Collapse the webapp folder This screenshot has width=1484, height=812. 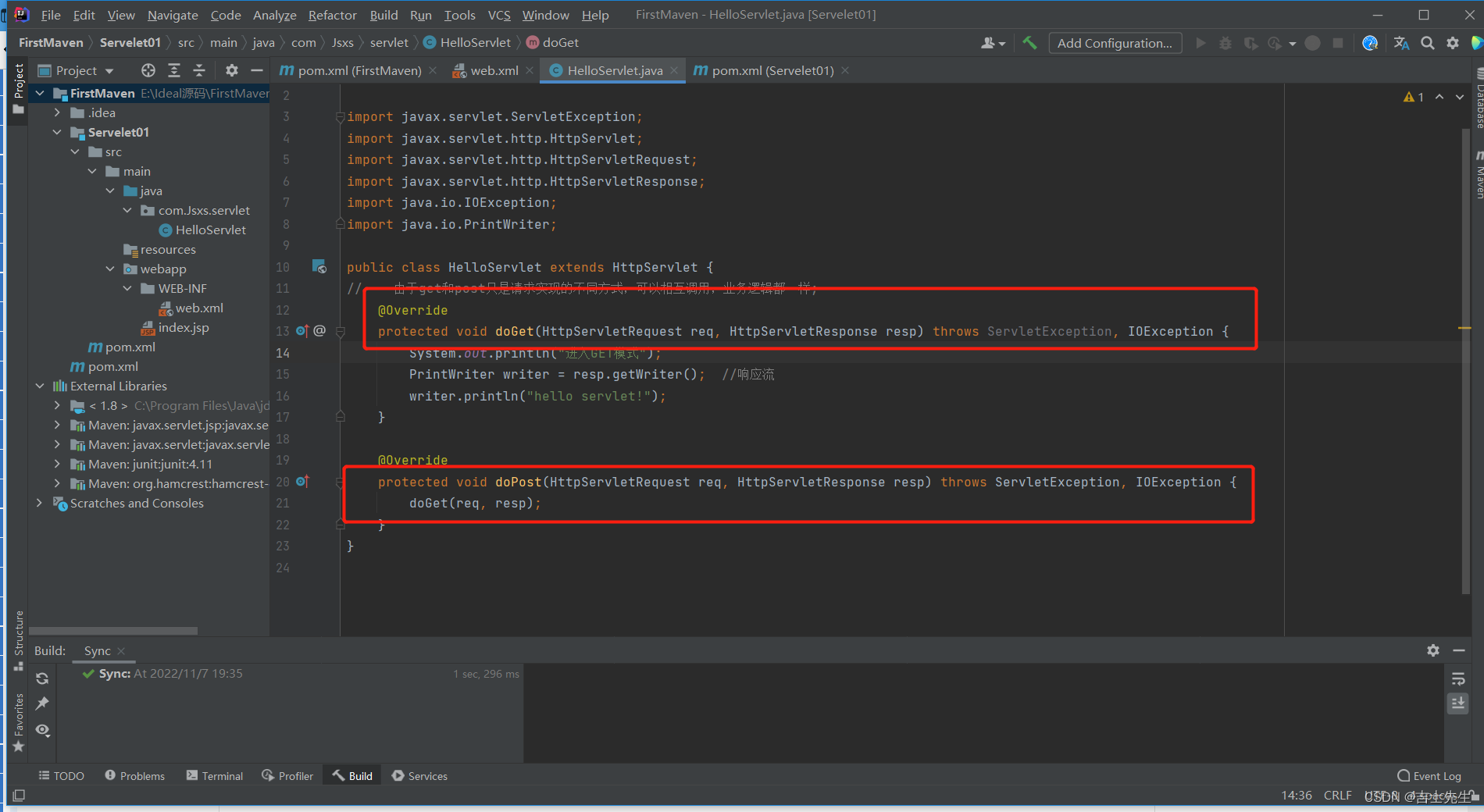(110, 269)
